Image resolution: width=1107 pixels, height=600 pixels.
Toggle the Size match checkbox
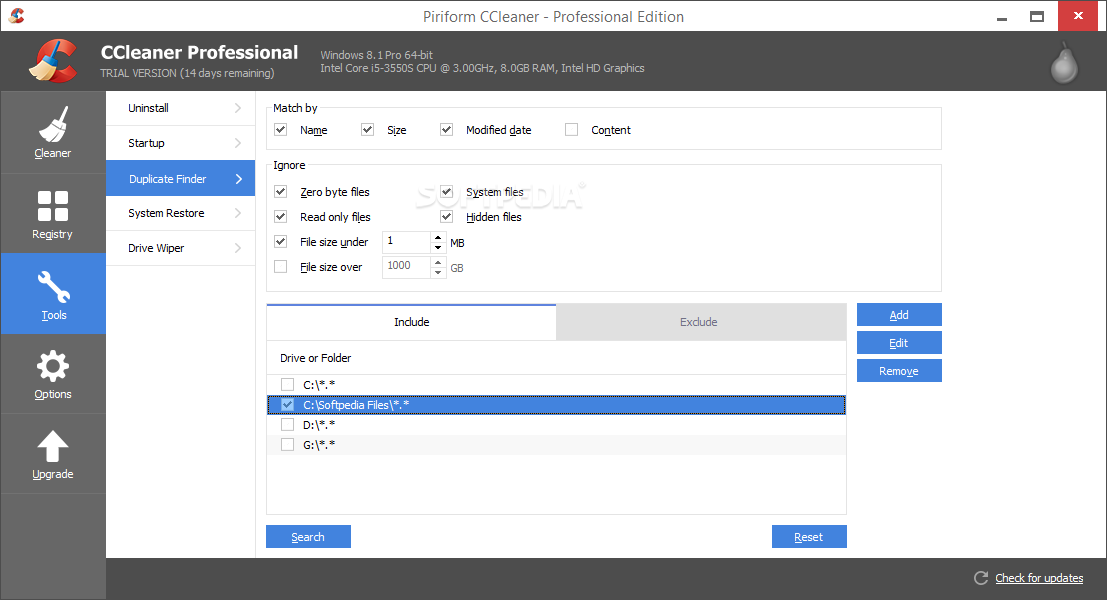(367, 130)
